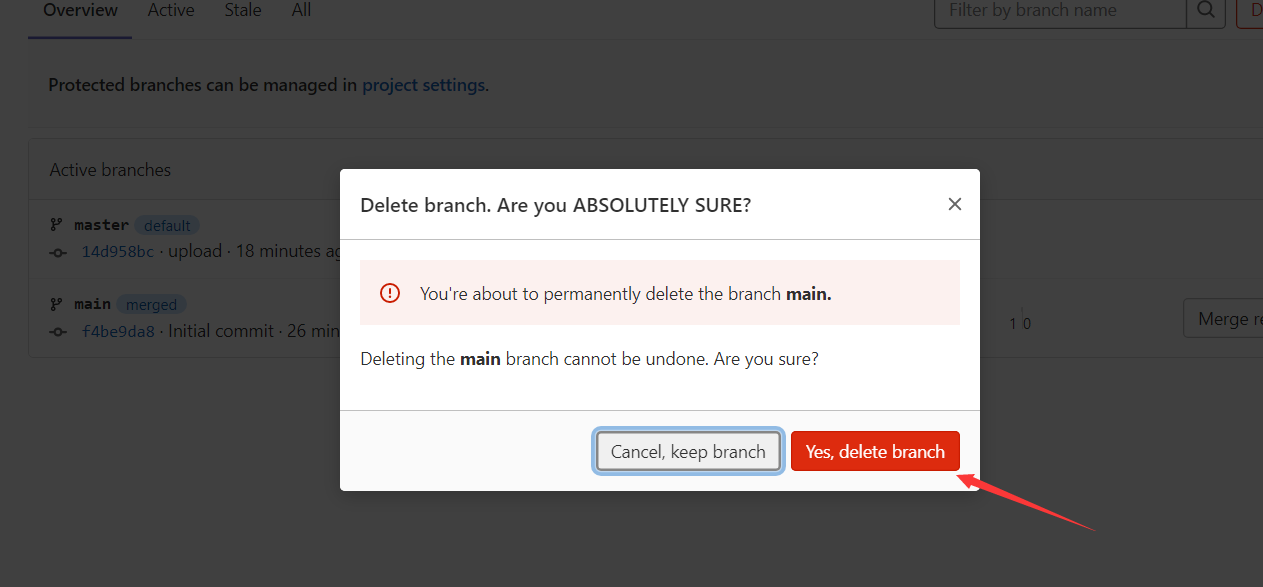Click the red warning icon in alert
Image resolution: width=1263 pixels, height=587 pixels.
pyautogui.click(x=390, y=293)
